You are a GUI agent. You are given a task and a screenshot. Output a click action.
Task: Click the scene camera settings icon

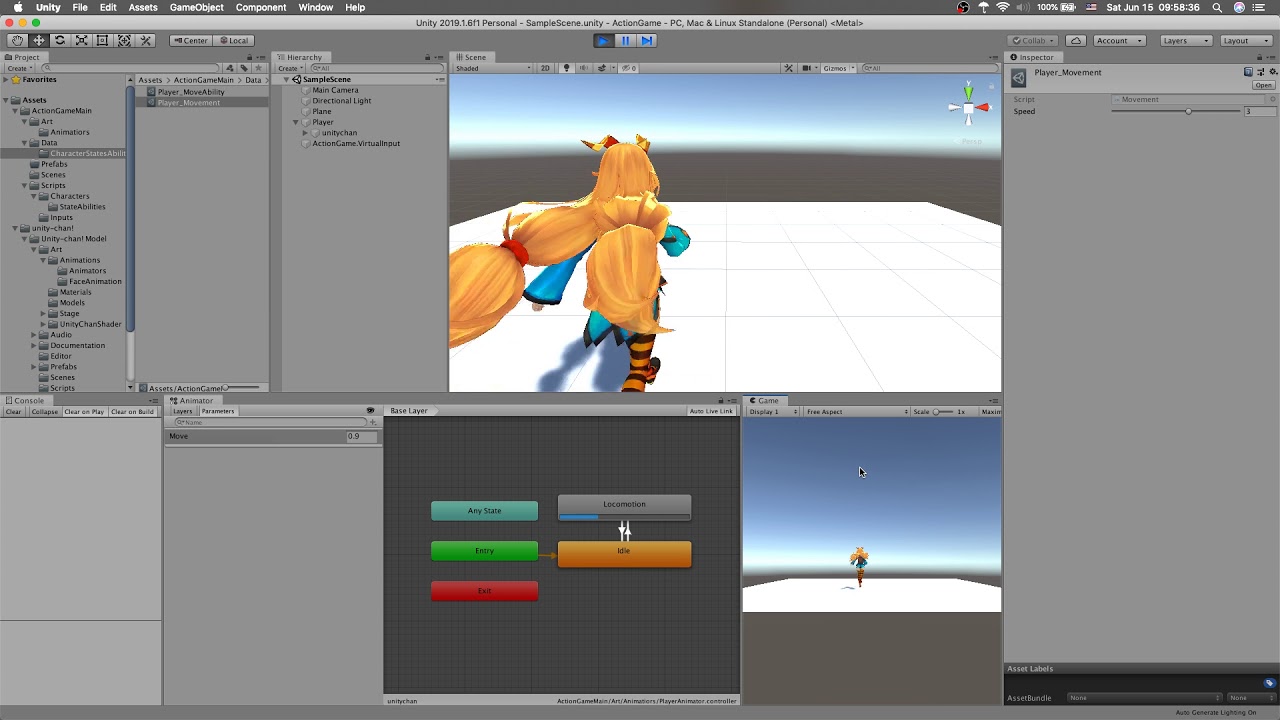tap(807, 68)
